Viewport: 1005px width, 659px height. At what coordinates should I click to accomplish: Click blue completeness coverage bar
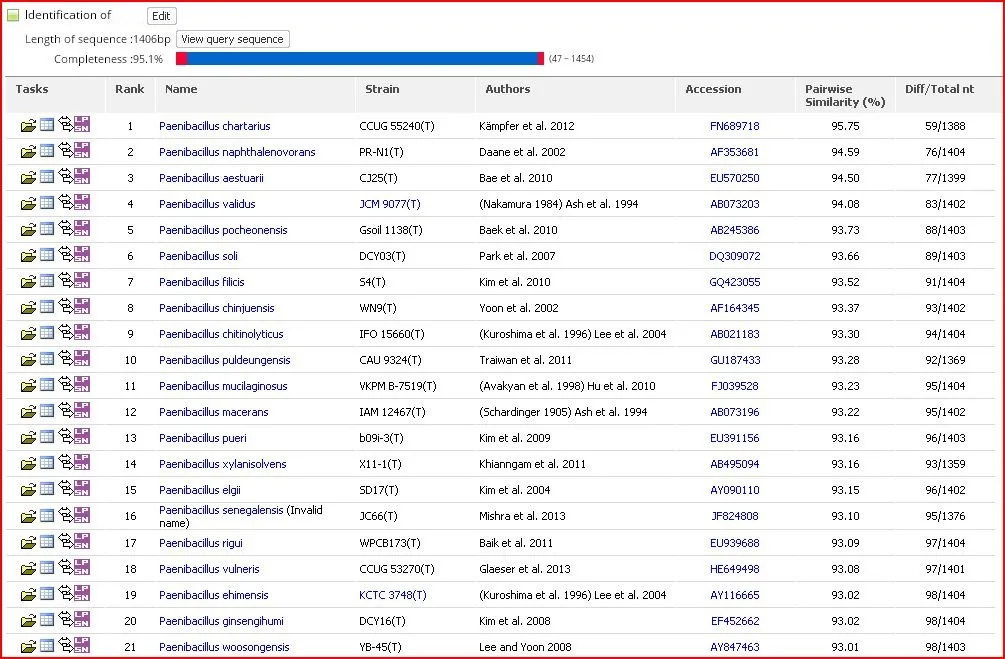360,58
